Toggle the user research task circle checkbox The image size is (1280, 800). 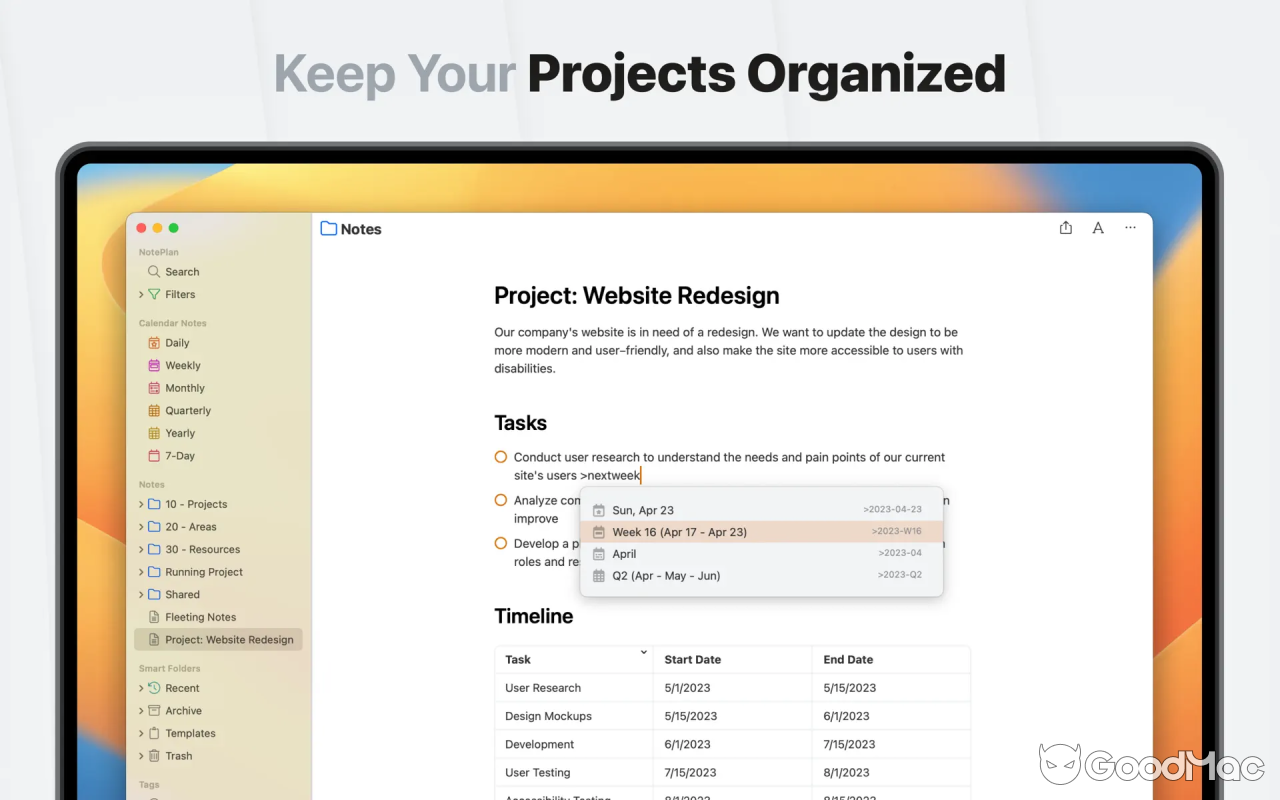(x=500, y=456)
